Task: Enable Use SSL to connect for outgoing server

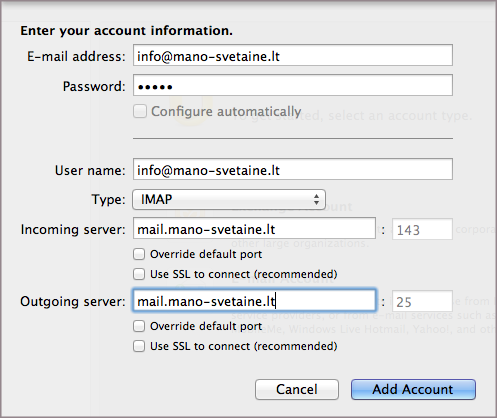Action: click(x=139, y=346)
